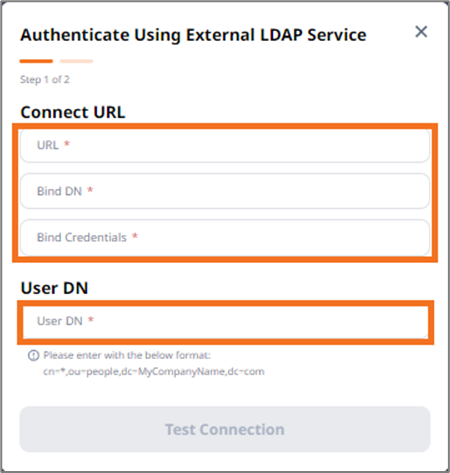Viewport: 450px width, 473px height.
Task: Select the first step progress indicator
Action: coord(36,61)
